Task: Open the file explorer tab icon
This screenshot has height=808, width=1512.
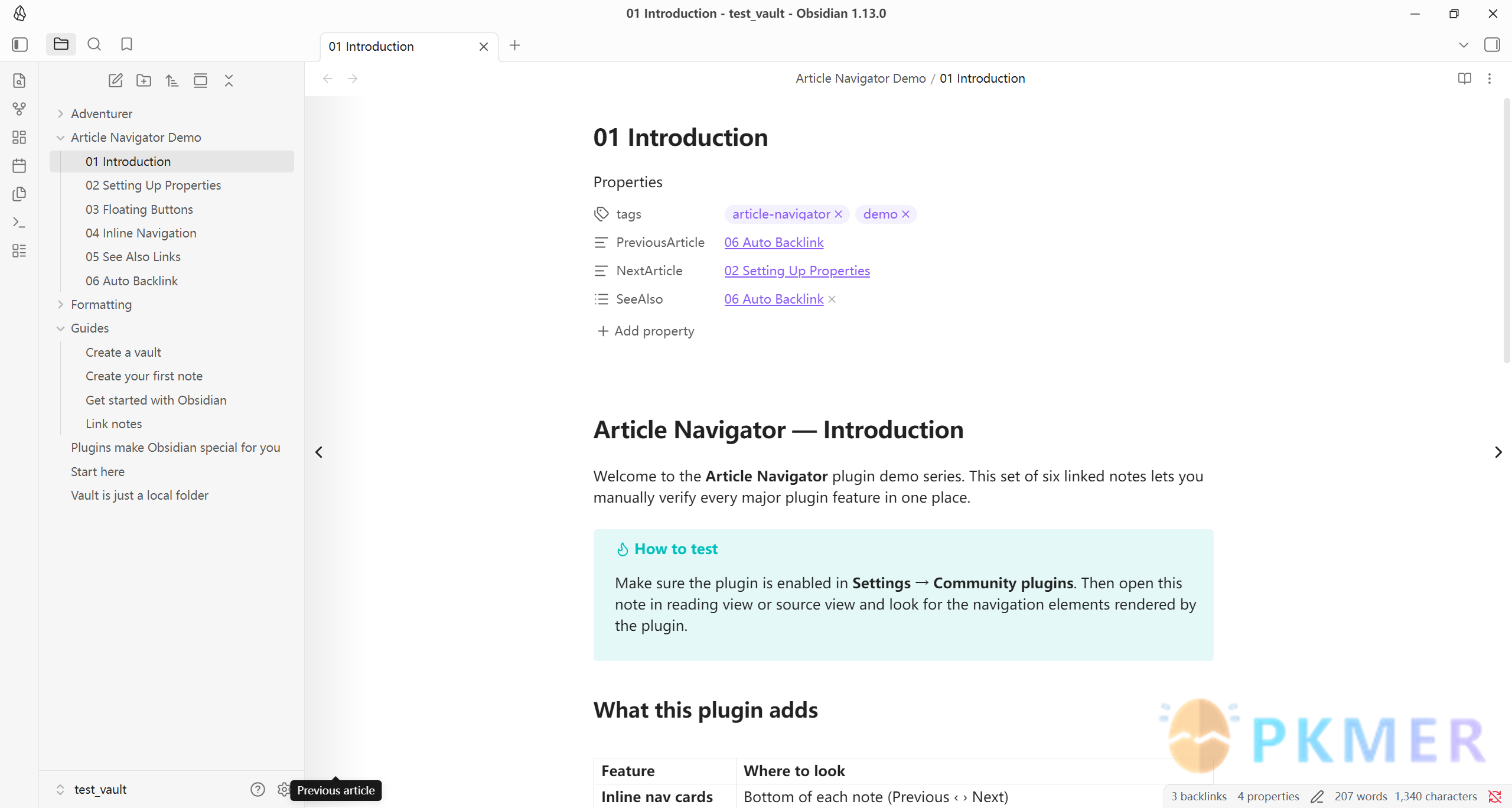Action: pyautogui.click(x=61, y=44)
